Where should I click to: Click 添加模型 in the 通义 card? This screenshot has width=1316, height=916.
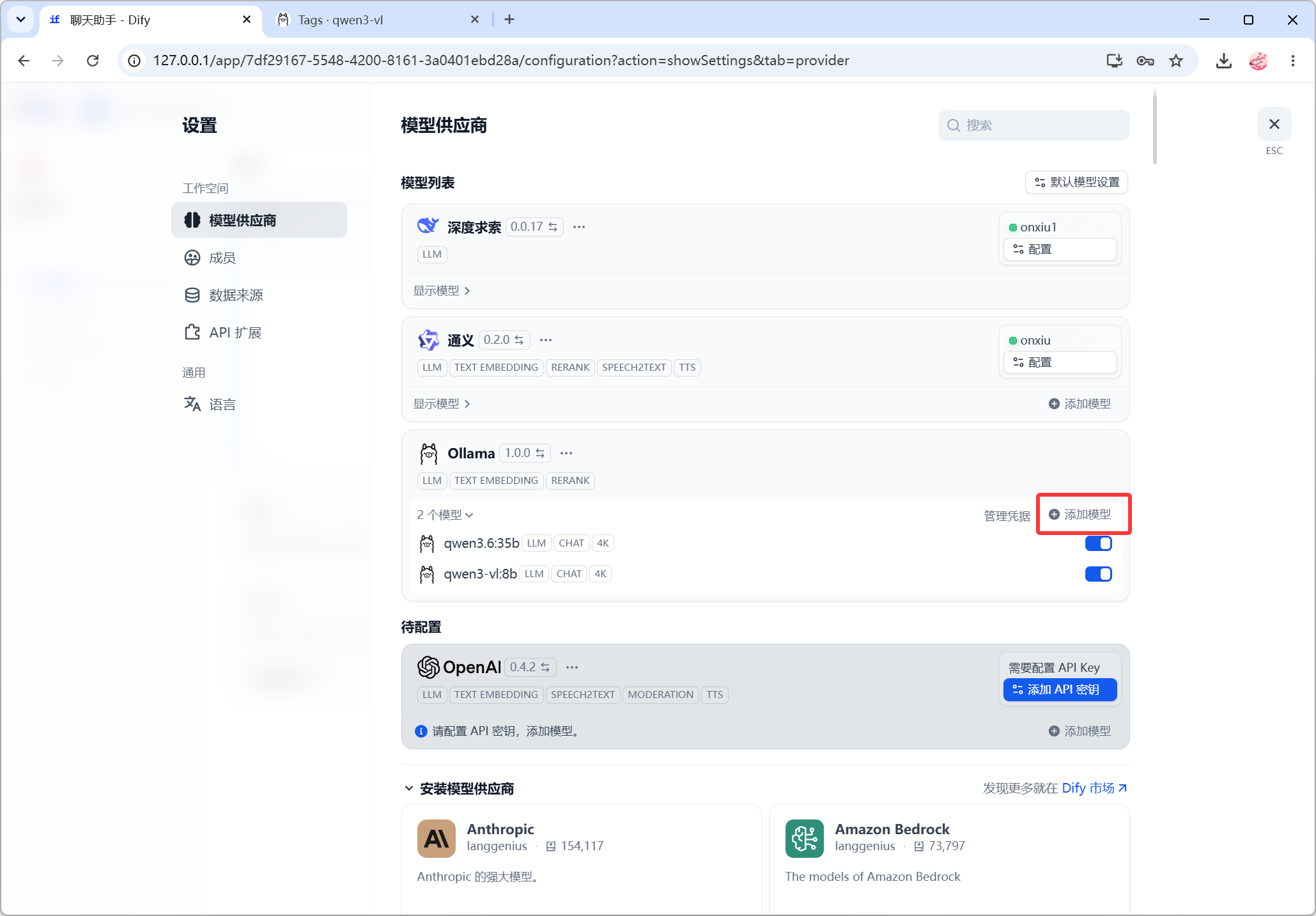click(x=1080, y=404)
